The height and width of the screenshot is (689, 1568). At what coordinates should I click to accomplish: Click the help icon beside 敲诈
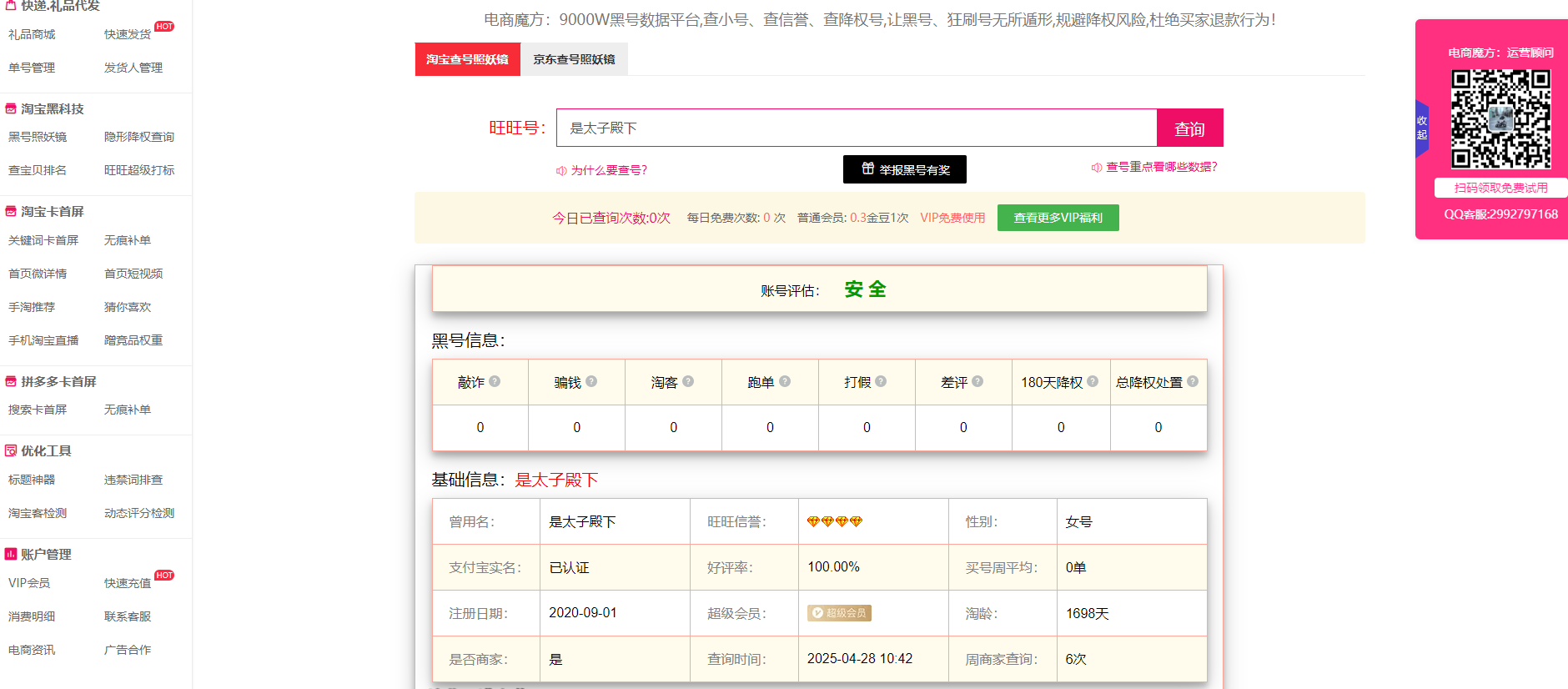pyautogui.click(x=495, y=381)
